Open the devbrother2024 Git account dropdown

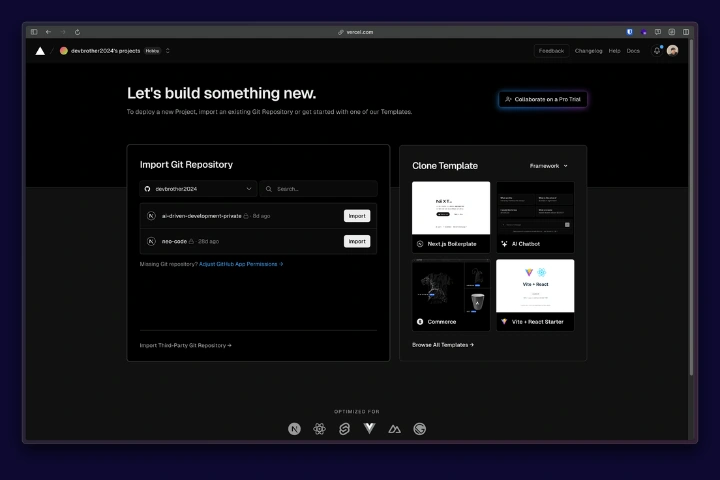pos(198,189)
